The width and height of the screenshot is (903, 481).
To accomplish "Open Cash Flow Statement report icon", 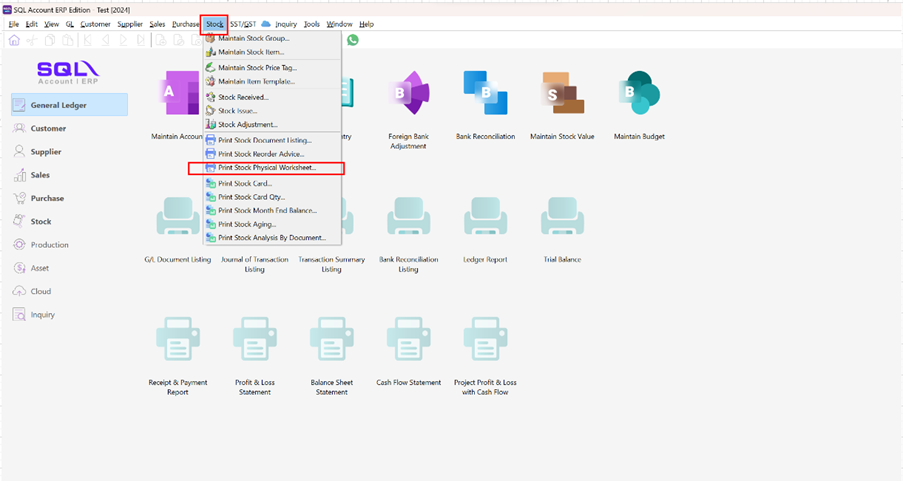I will (408, 340).
